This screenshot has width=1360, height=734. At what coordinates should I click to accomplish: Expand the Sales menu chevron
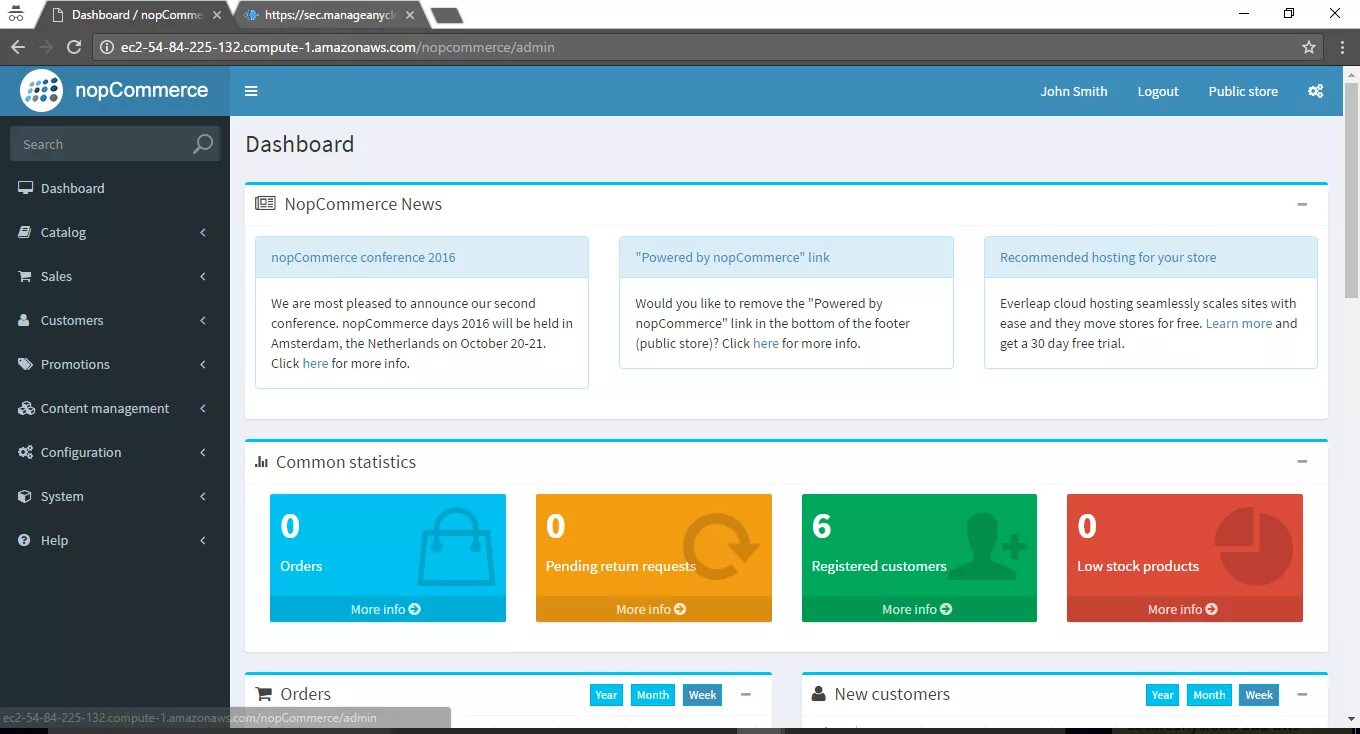(203, 276)
